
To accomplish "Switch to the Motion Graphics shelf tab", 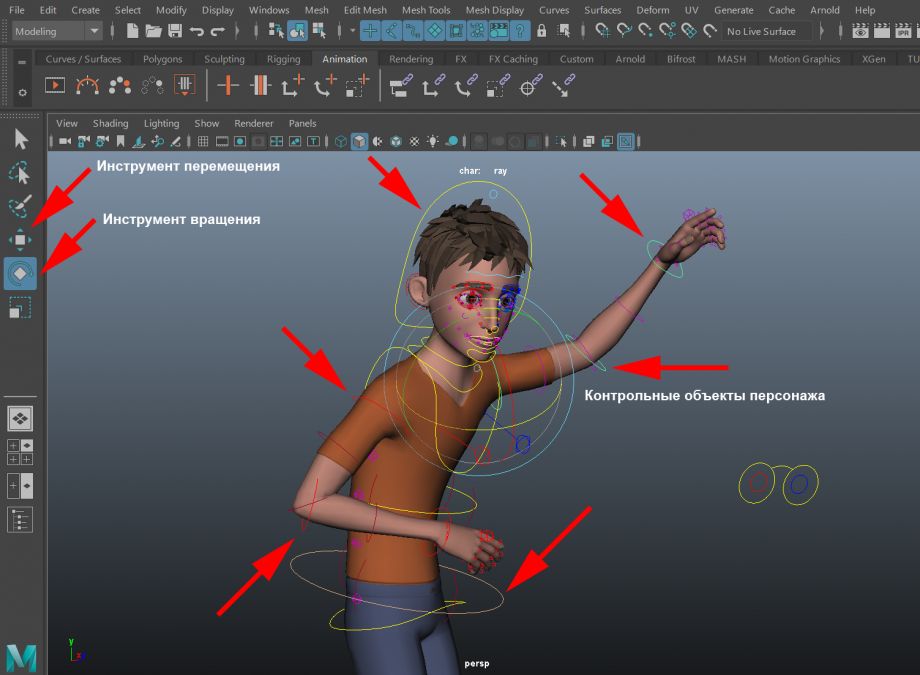I will coord(804,59).
